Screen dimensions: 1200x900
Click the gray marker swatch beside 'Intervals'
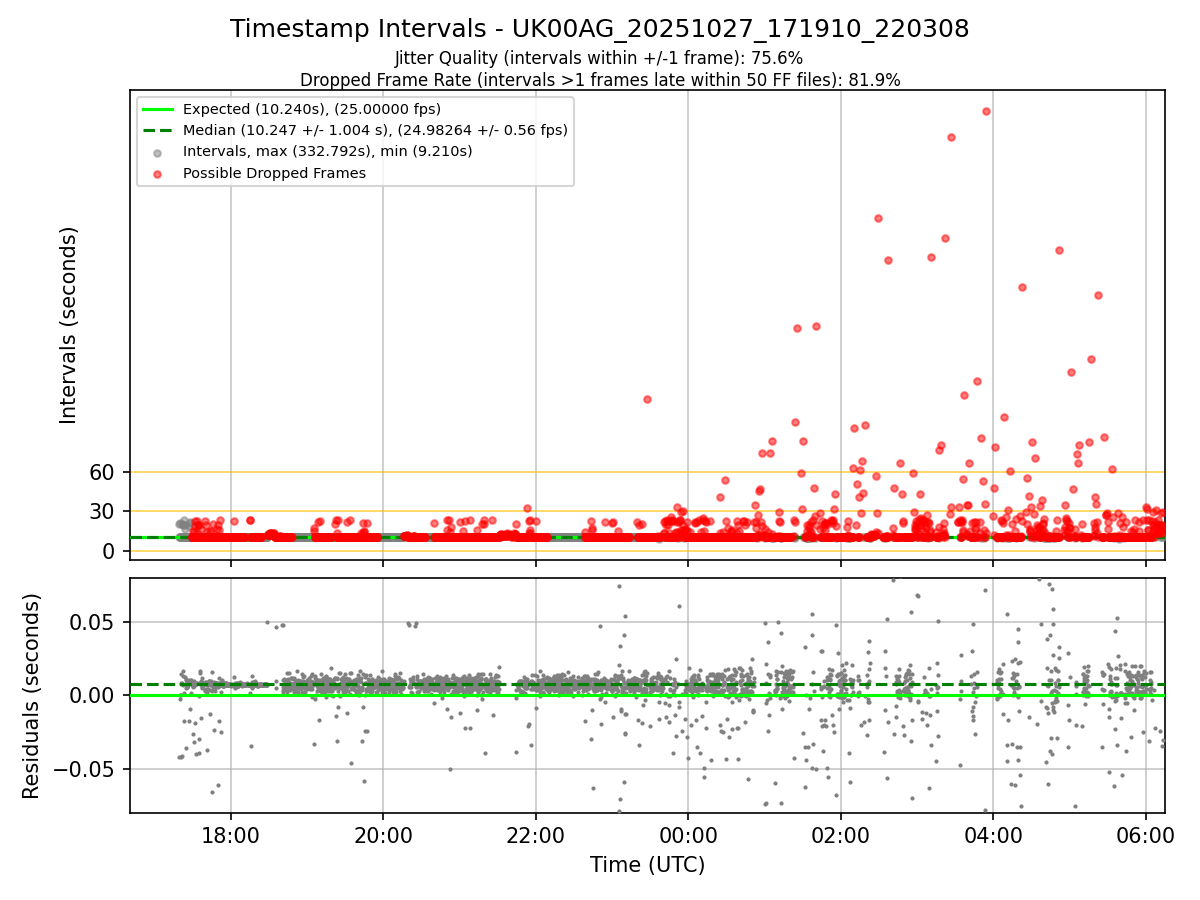(x=158, y=152)
